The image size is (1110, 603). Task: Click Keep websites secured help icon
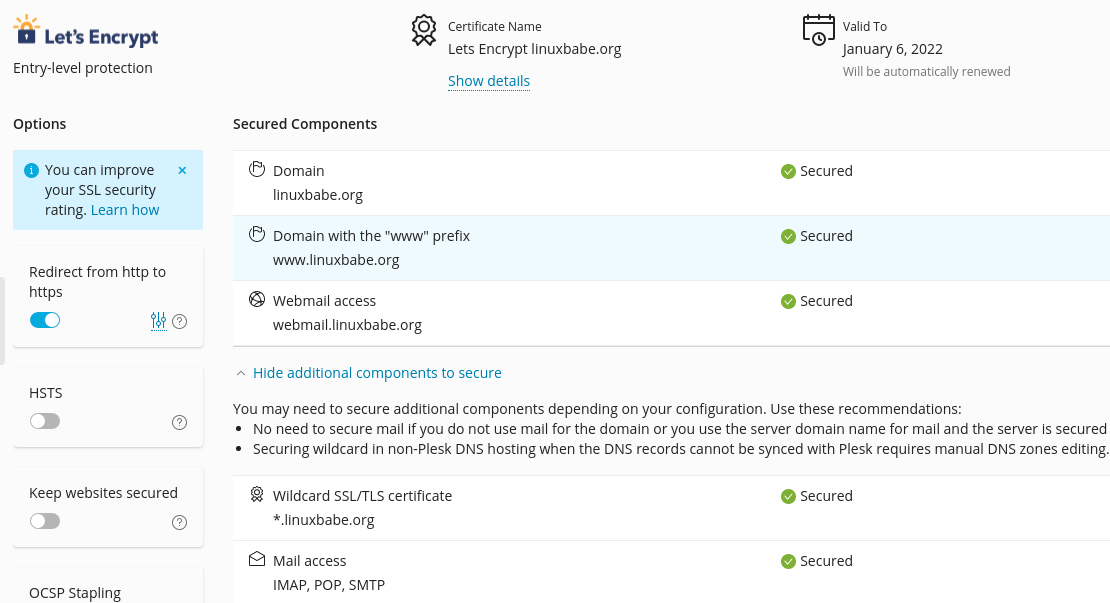(180, 522)
